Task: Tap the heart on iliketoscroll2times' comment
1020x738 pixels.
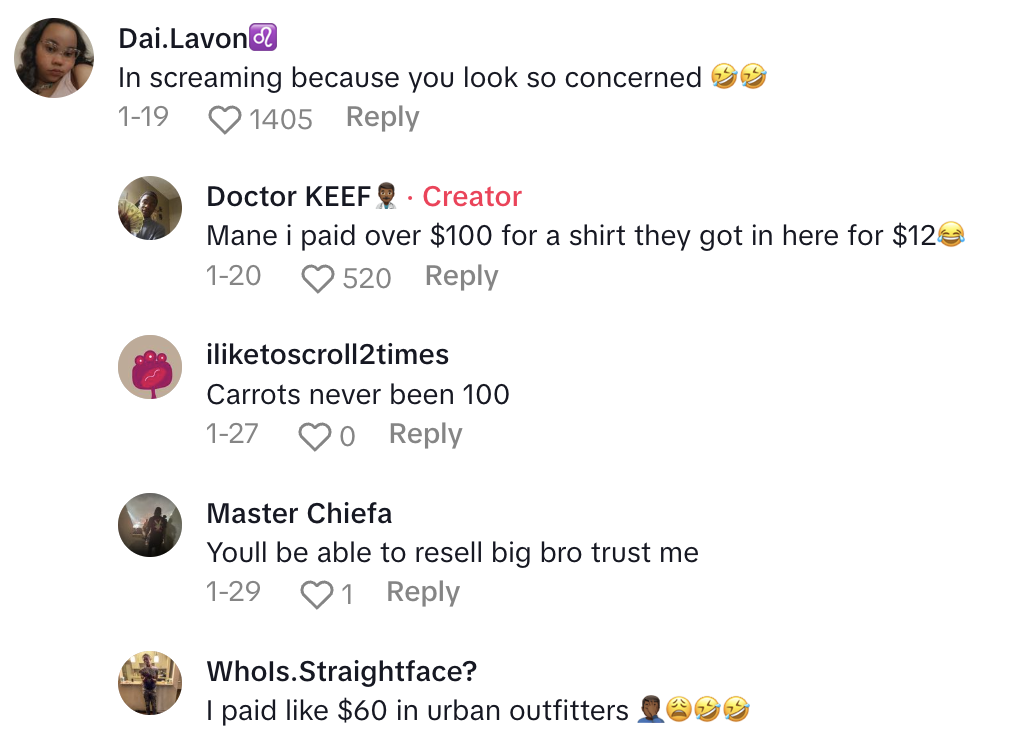Action: [315, 437]
